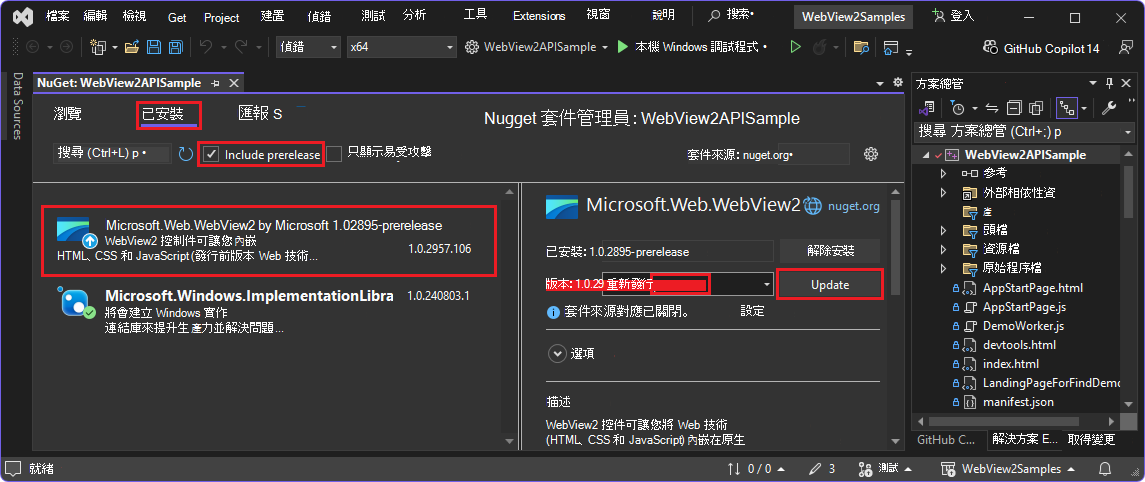The image size is (1145, 482).
Task: Click the notifications bell in the status bar
Action: tap(1106, 468)
